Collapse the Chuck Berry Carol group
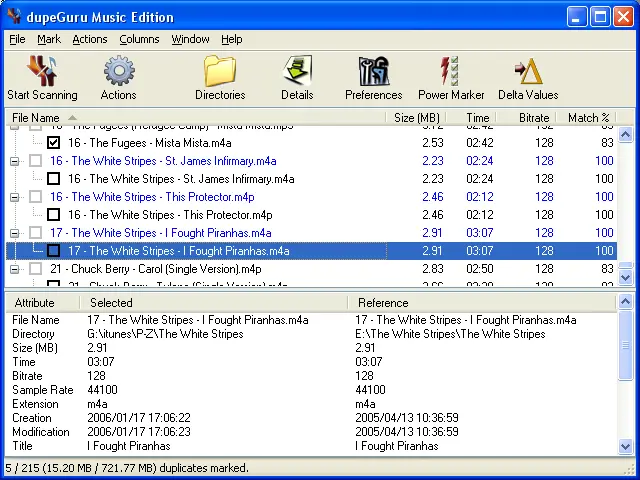The height and width of the screenshot is (480, 640). (x=14, y=269)
